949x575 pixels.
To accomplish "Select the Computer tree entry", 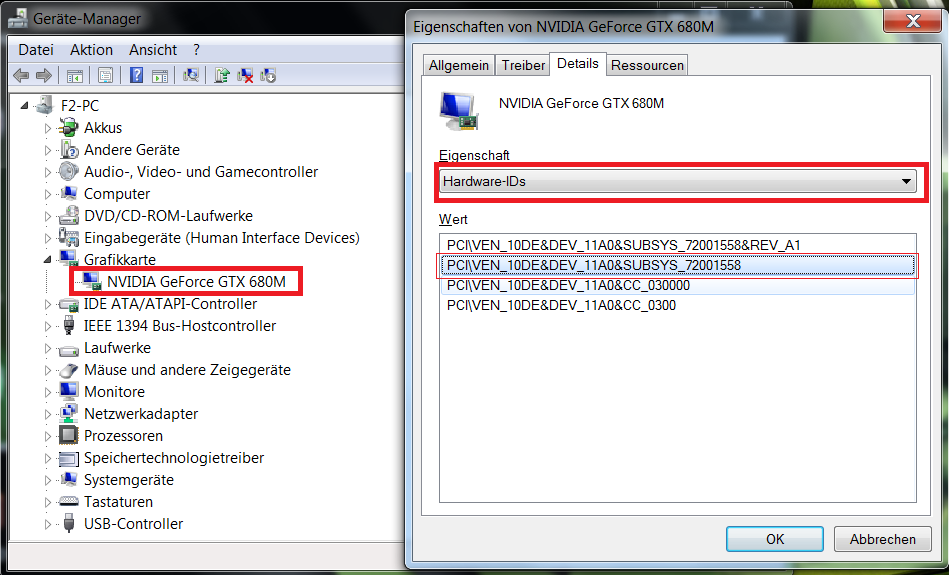I will click(x=117, y=194).
